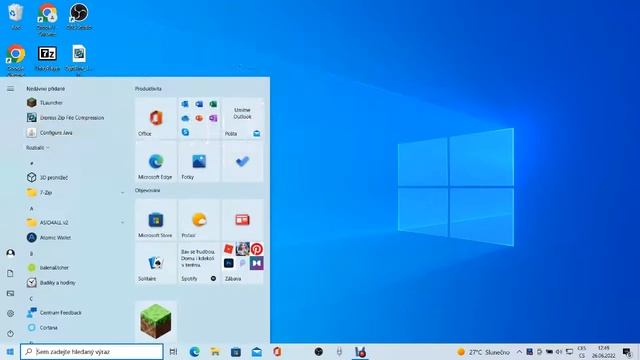Open the small Outlook tile in Office folder

(x=185, y=104)
